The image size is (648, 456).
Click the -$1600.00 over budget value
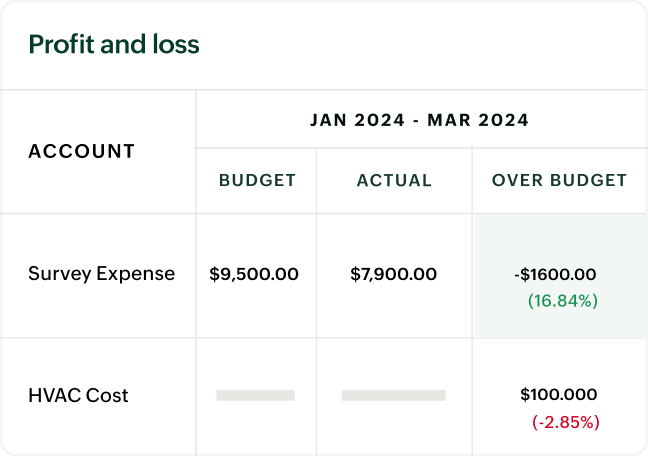(x=554, y=274)
